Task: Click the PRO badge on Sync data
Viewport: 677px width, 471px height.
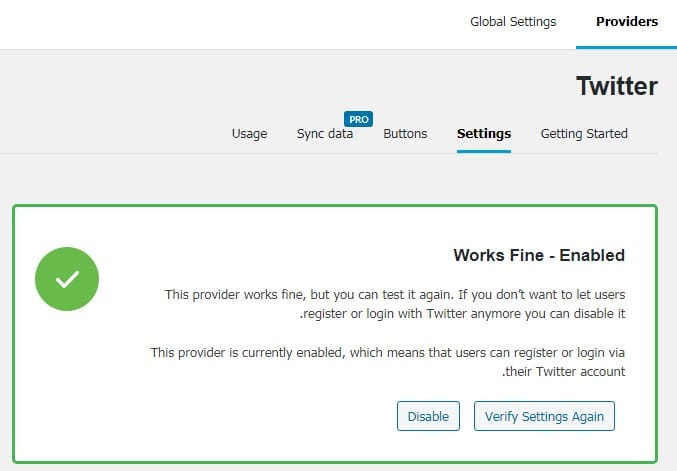Action: click(358, 119)
